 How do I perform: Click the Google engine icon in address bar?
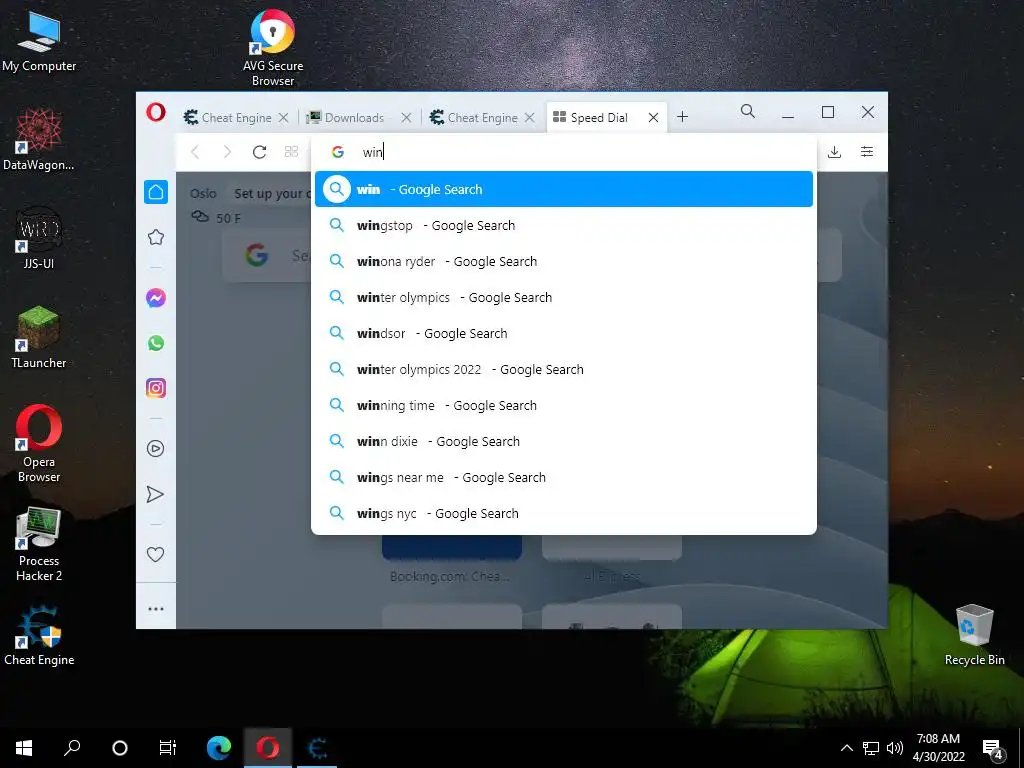pos(338,152)
